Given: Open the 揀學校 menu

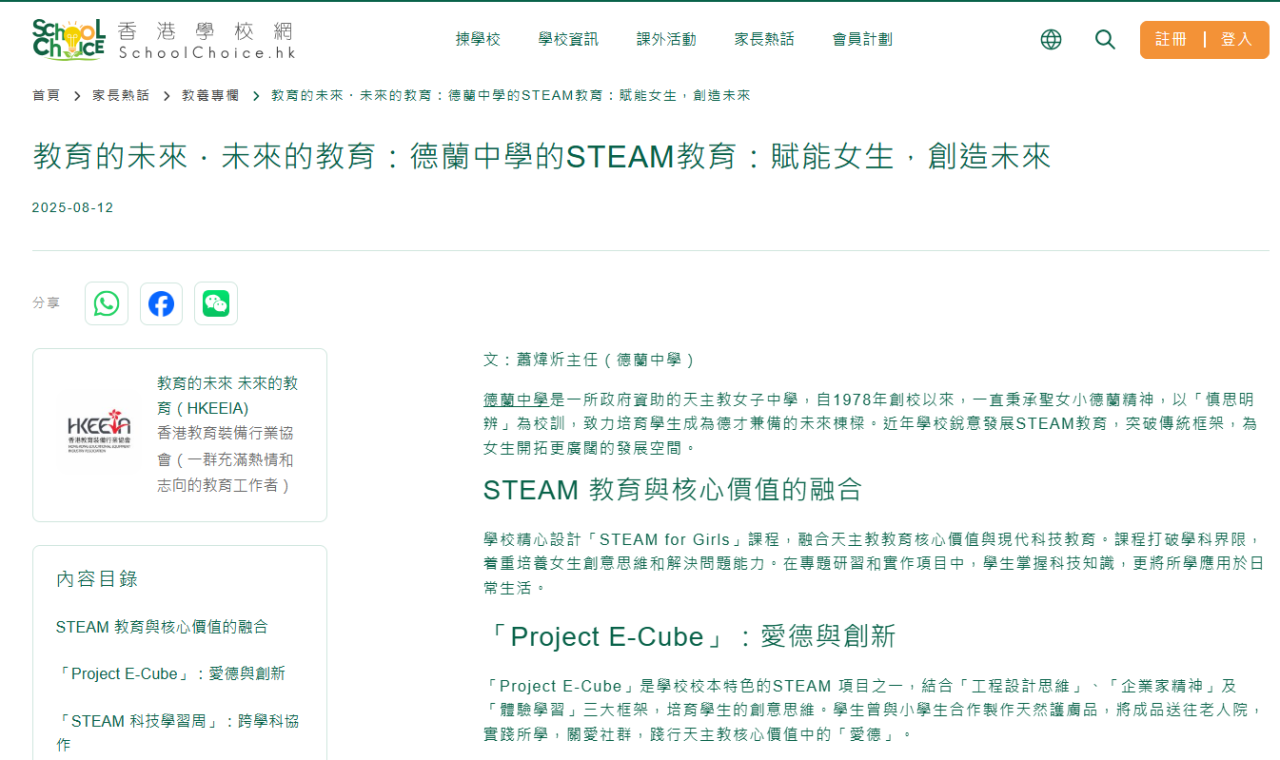Looking at the screenshot, I should (x=478, y=39).
